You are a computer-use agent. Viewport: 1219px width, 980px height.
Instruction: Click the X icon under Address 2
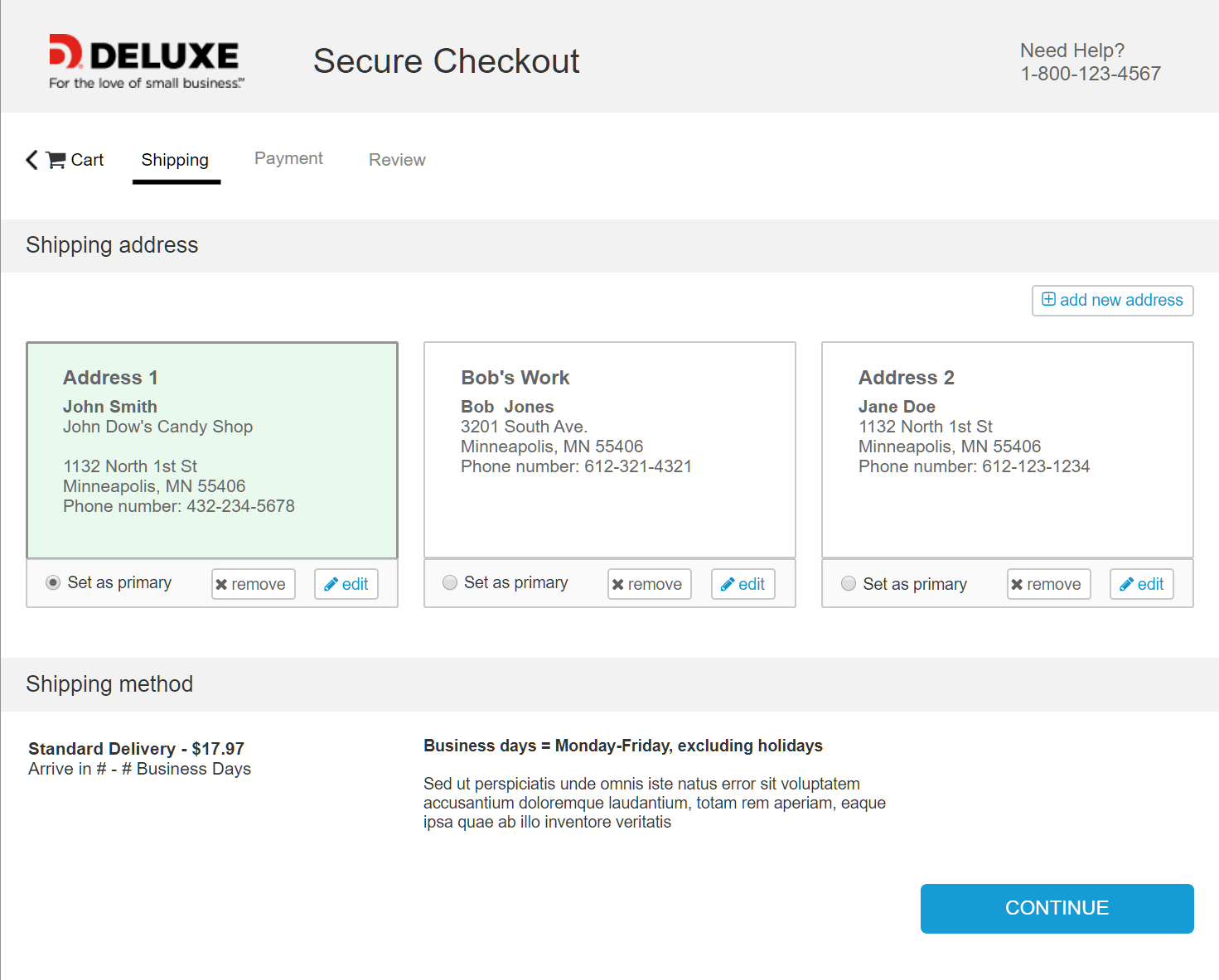pyautogui.click(x=1017, y=585)
